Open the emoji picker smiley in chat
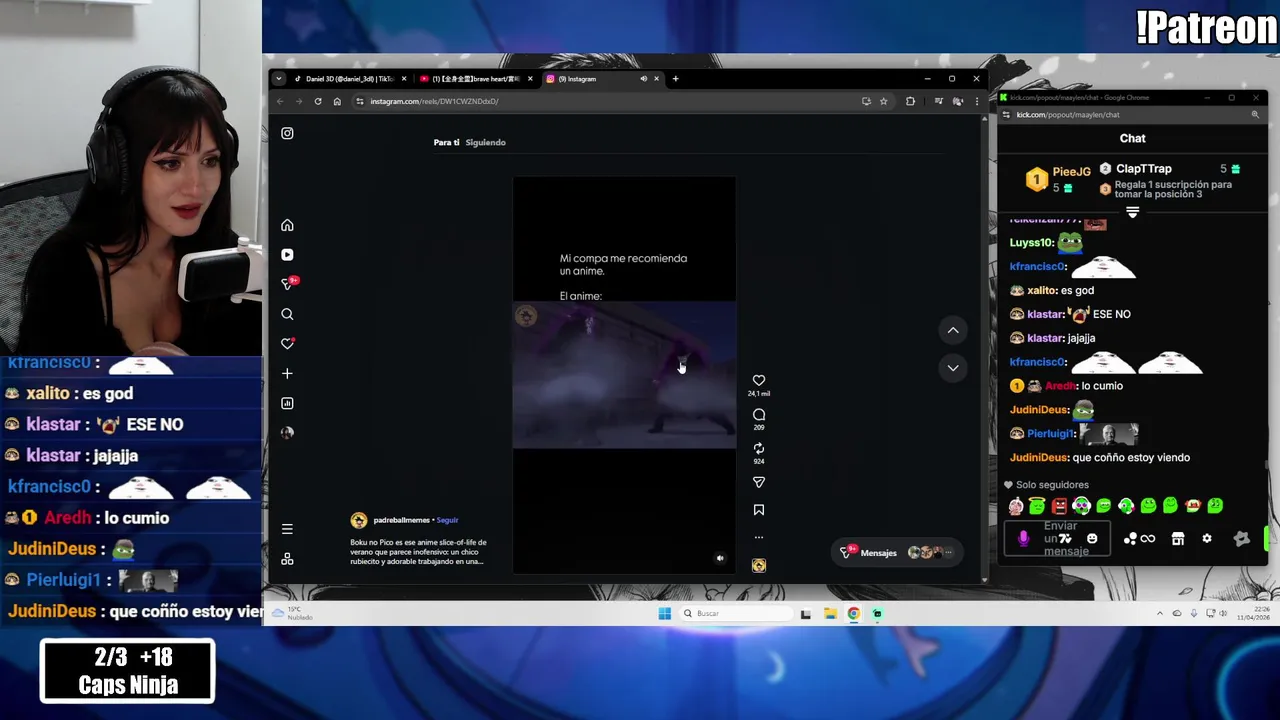The height and width of the screenshot is (720, 1280). pyautogui.click(x=1092, y=539)
